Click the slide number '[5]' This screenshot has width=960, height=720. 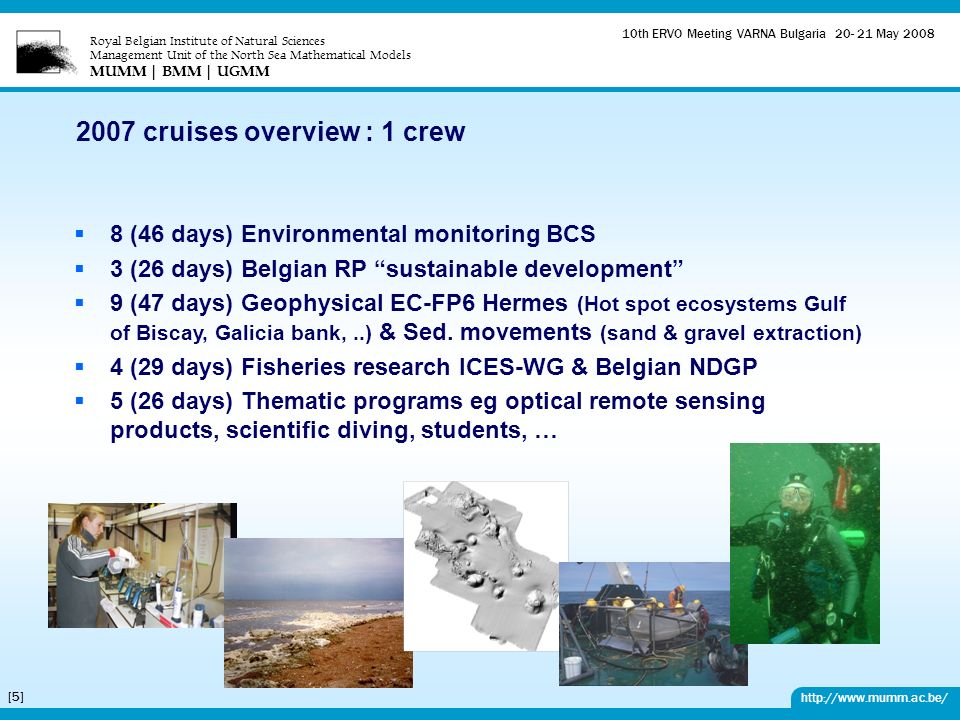tap(16, 696)
